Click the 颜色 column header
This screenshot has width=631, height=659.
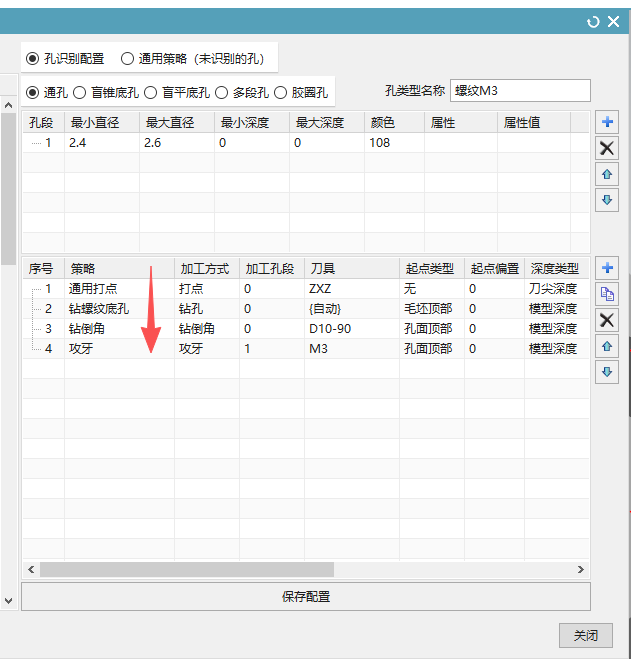pos(394,123)
